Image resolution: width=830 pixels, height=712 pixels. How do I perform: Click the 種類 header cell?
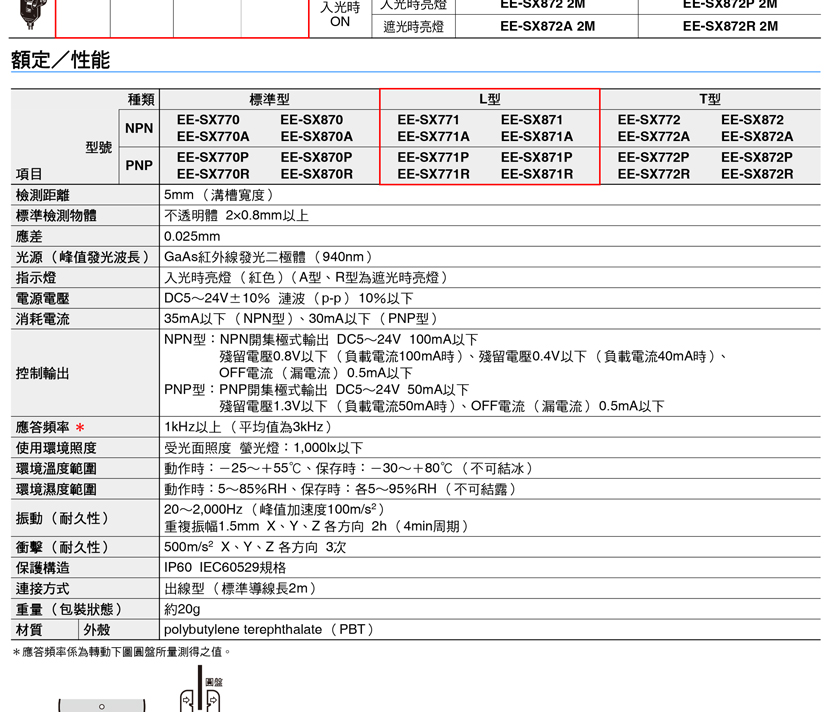[141, 100]
